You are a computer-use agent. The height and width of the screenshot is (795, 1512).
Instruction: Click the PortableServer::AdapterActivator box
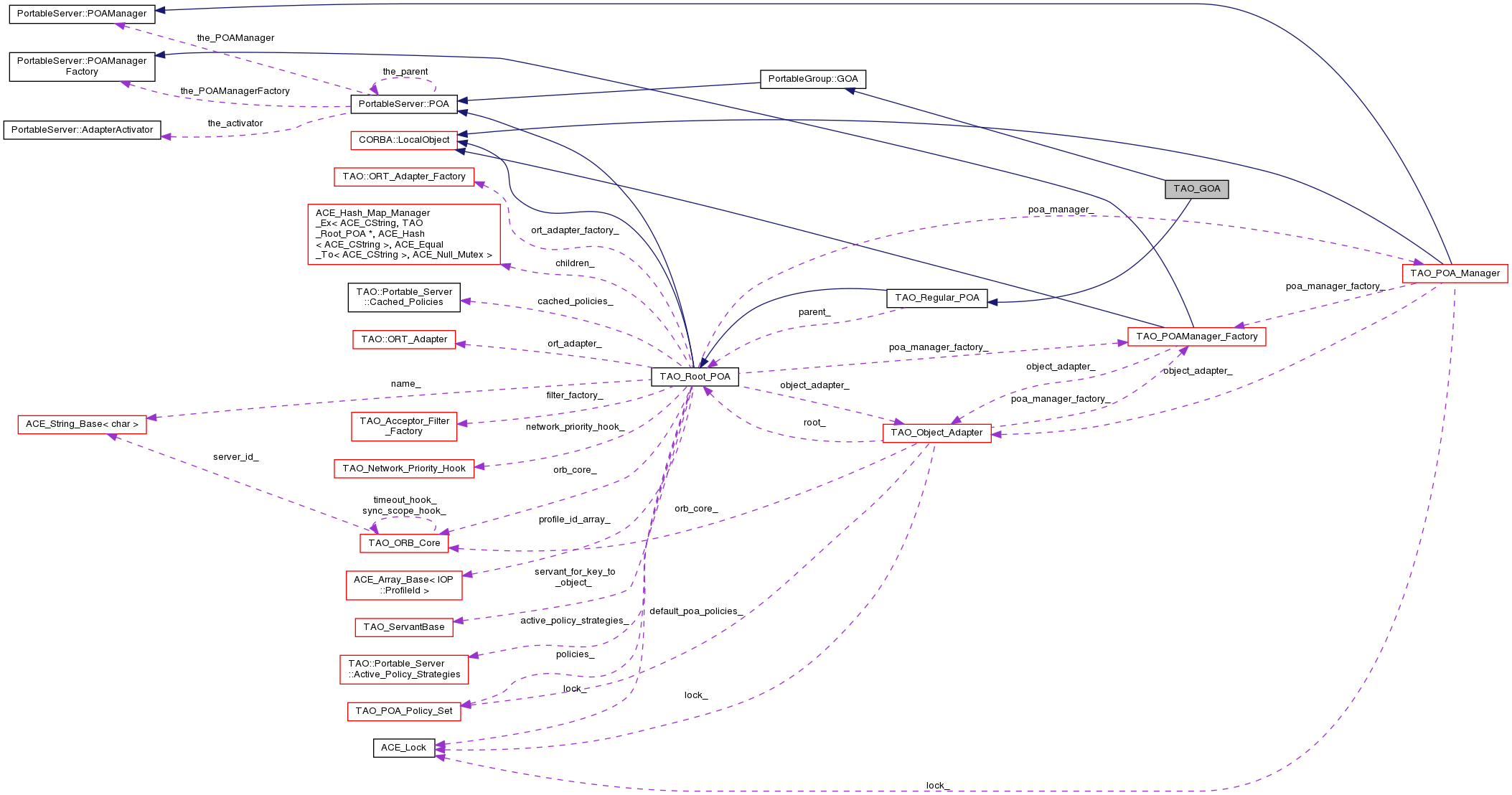[82, 130]
